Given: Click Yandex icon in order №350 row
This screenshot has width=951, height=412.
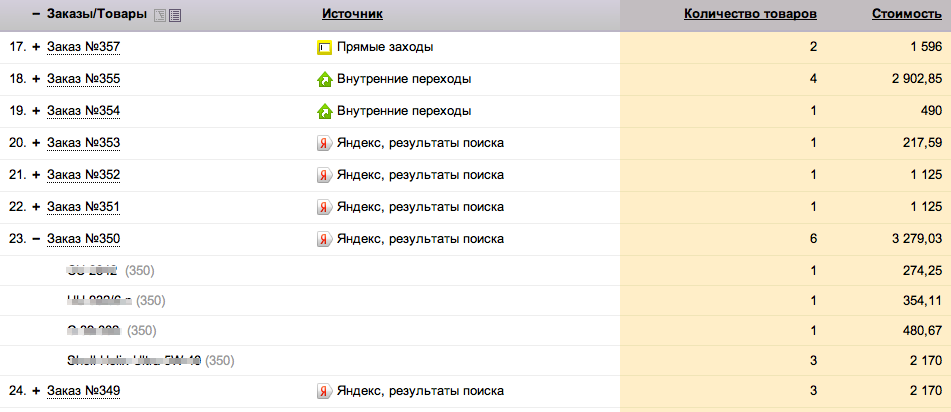Looking at the screenshot, I should coord(324,239).
